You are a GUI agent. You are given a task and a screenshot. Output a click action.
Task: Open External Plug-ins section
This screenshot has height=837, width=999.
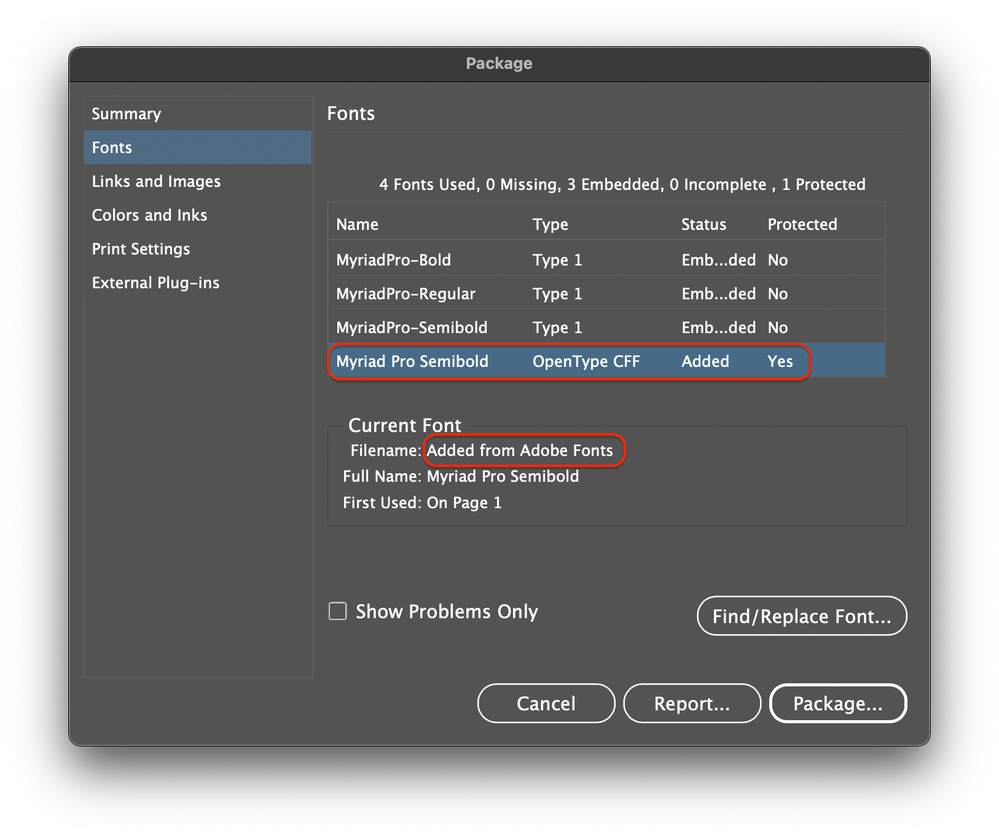[x=198, y=283]
